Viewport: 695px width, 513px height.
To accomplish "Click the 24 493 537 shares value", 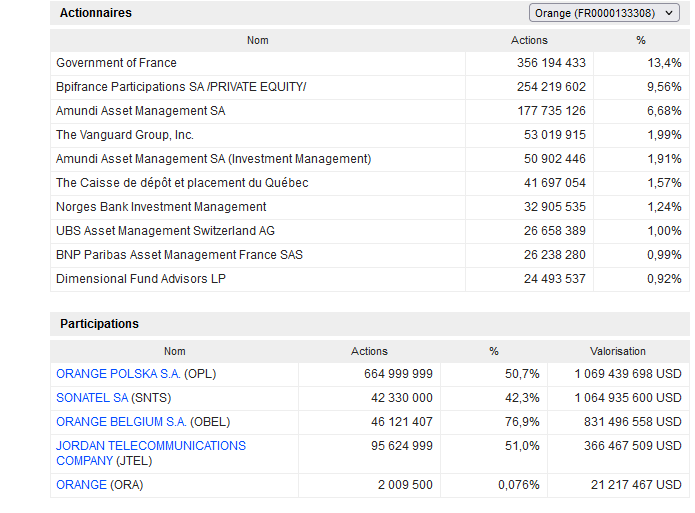I will (555, 278).
